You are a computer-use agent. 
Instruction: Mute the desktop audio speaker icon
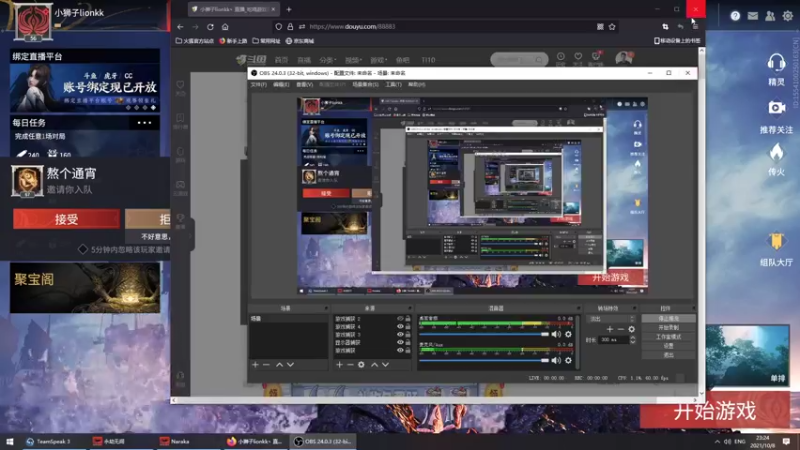point(556,334)
